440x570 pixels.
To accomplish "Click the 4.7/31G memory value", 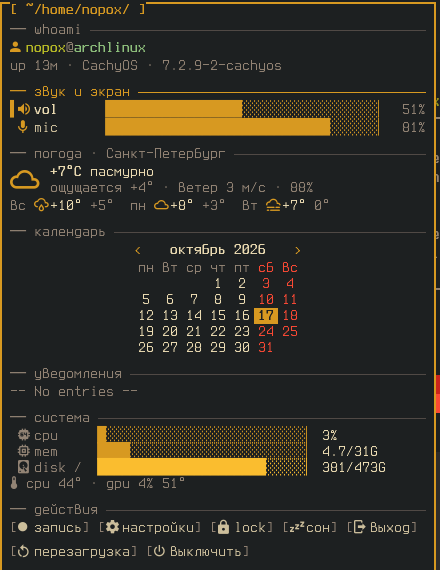I will pyautogui.click(x=350, y=451).
